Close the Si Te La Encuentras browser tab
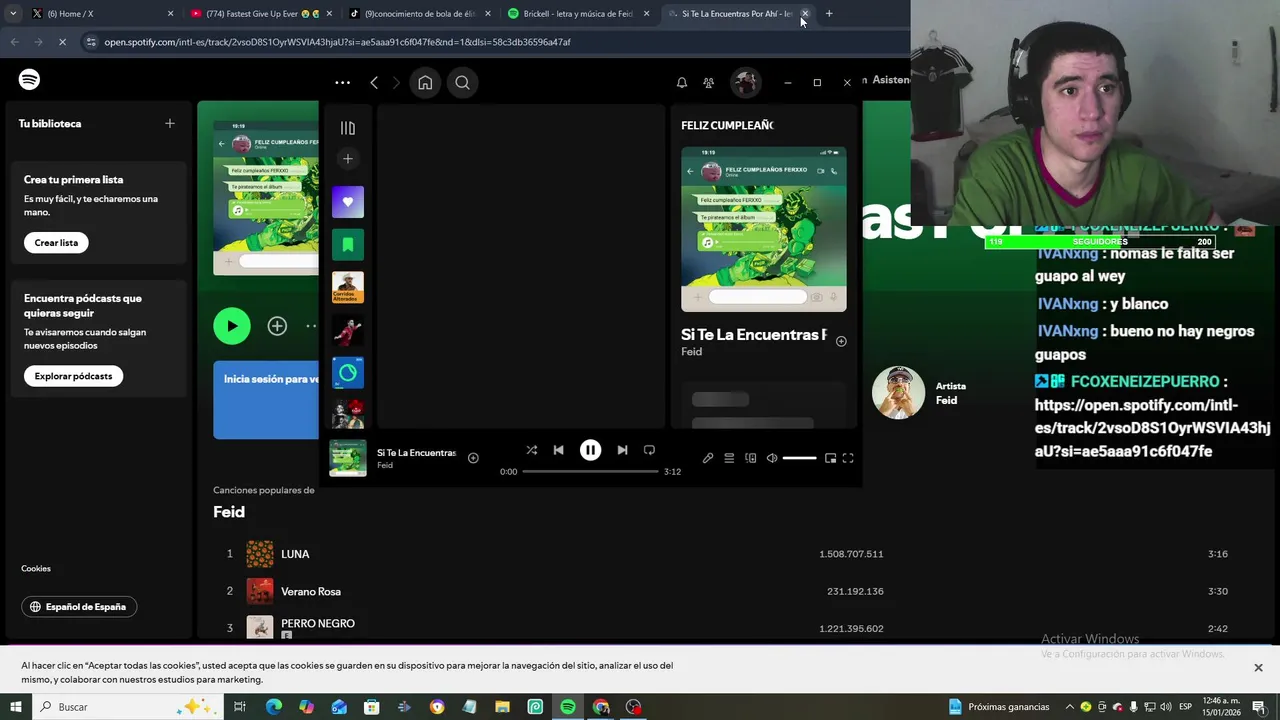Image resolution: width=1280 pixels, height=720 pixels. (x=805, y=14)
